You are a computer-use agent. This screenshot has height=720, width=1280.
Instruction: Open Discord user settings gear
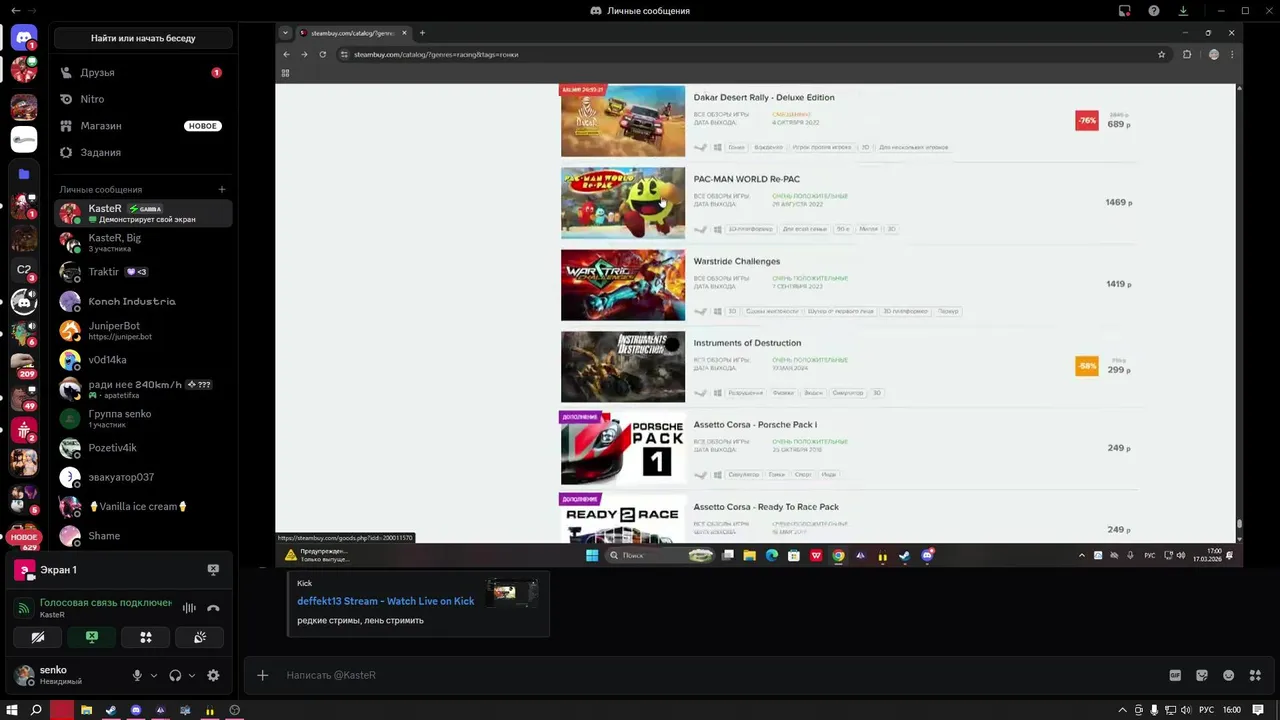(213, 675)
